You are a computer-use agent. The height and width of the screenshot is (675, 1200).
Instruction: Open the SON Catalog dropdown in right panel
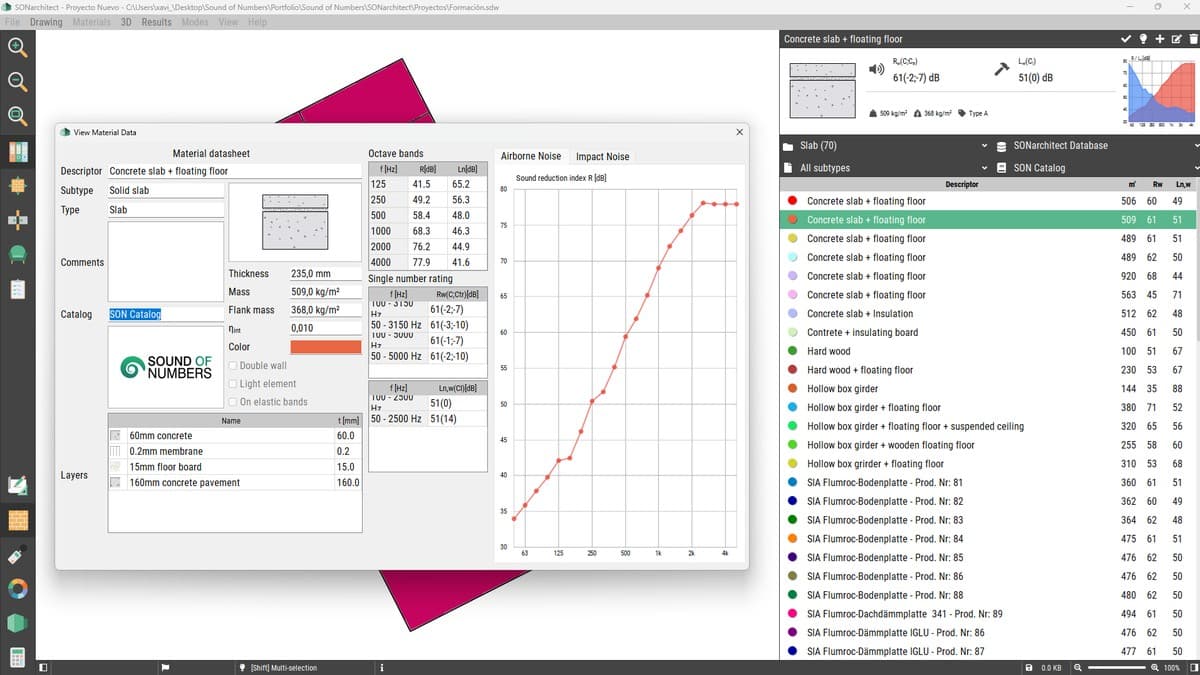[x=1098, y=168]
